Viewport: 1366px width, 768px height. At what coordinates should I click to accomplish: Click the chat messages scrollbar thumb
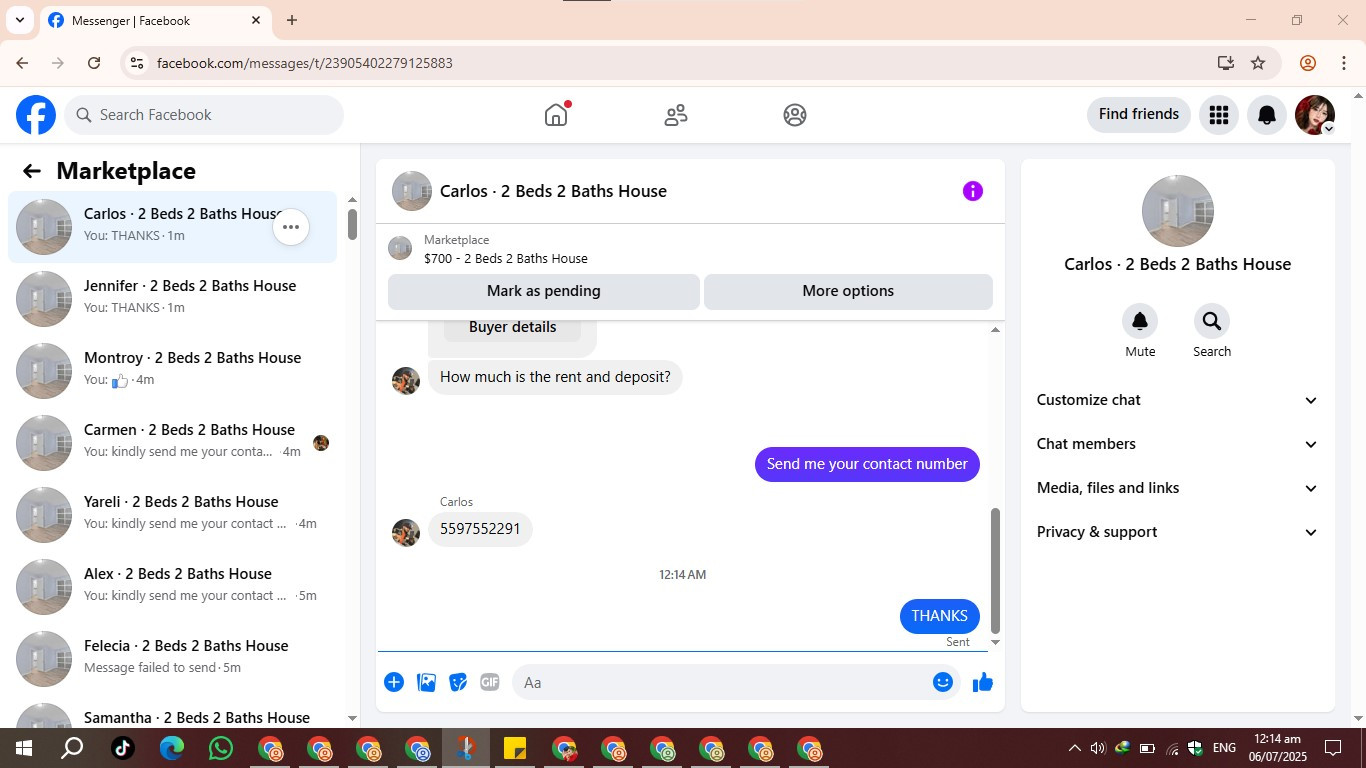click(995, 570)
